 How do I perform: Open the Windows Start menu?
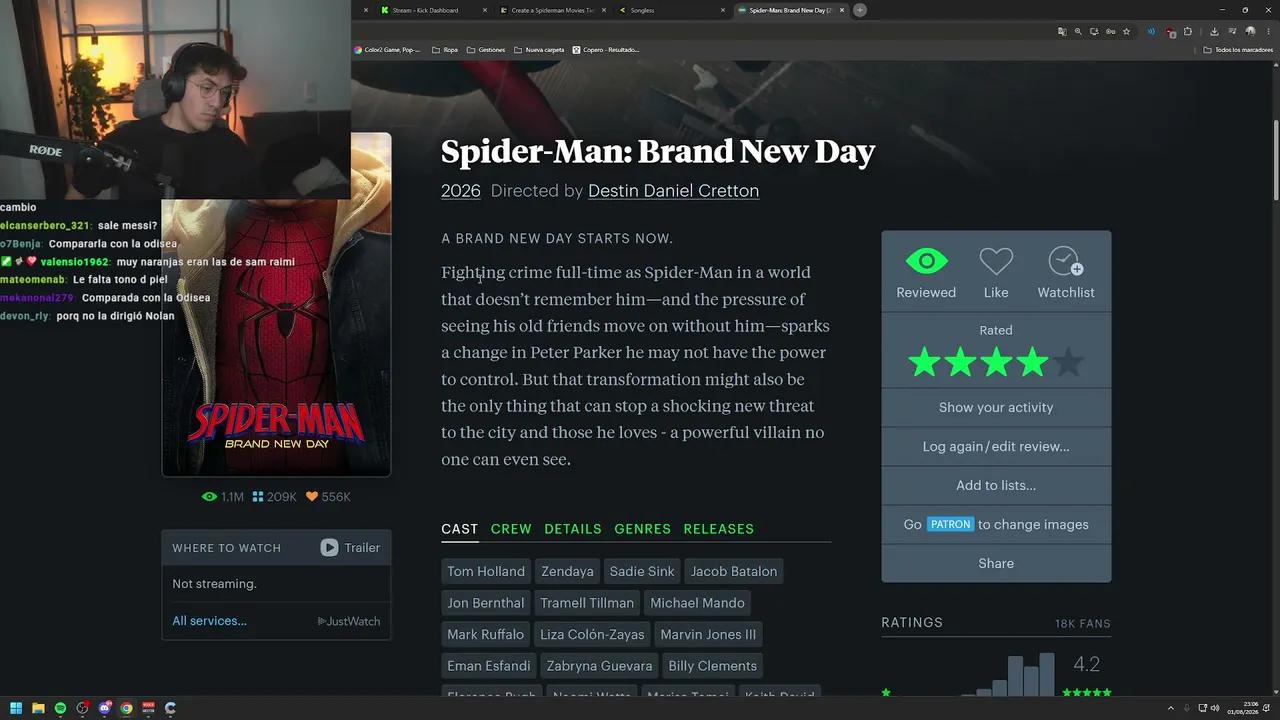coord(15,708)
